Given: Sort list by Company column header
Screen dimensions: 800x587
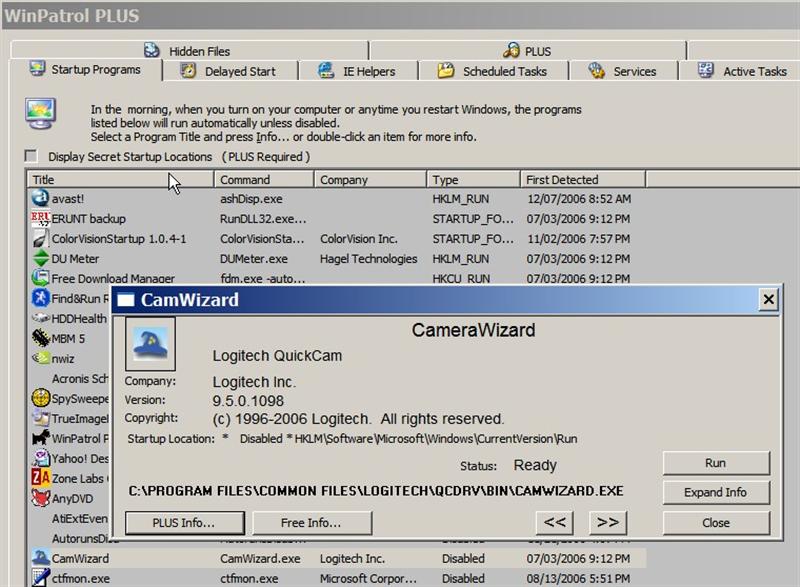Looking at the screenshot, I should [370, 180].
